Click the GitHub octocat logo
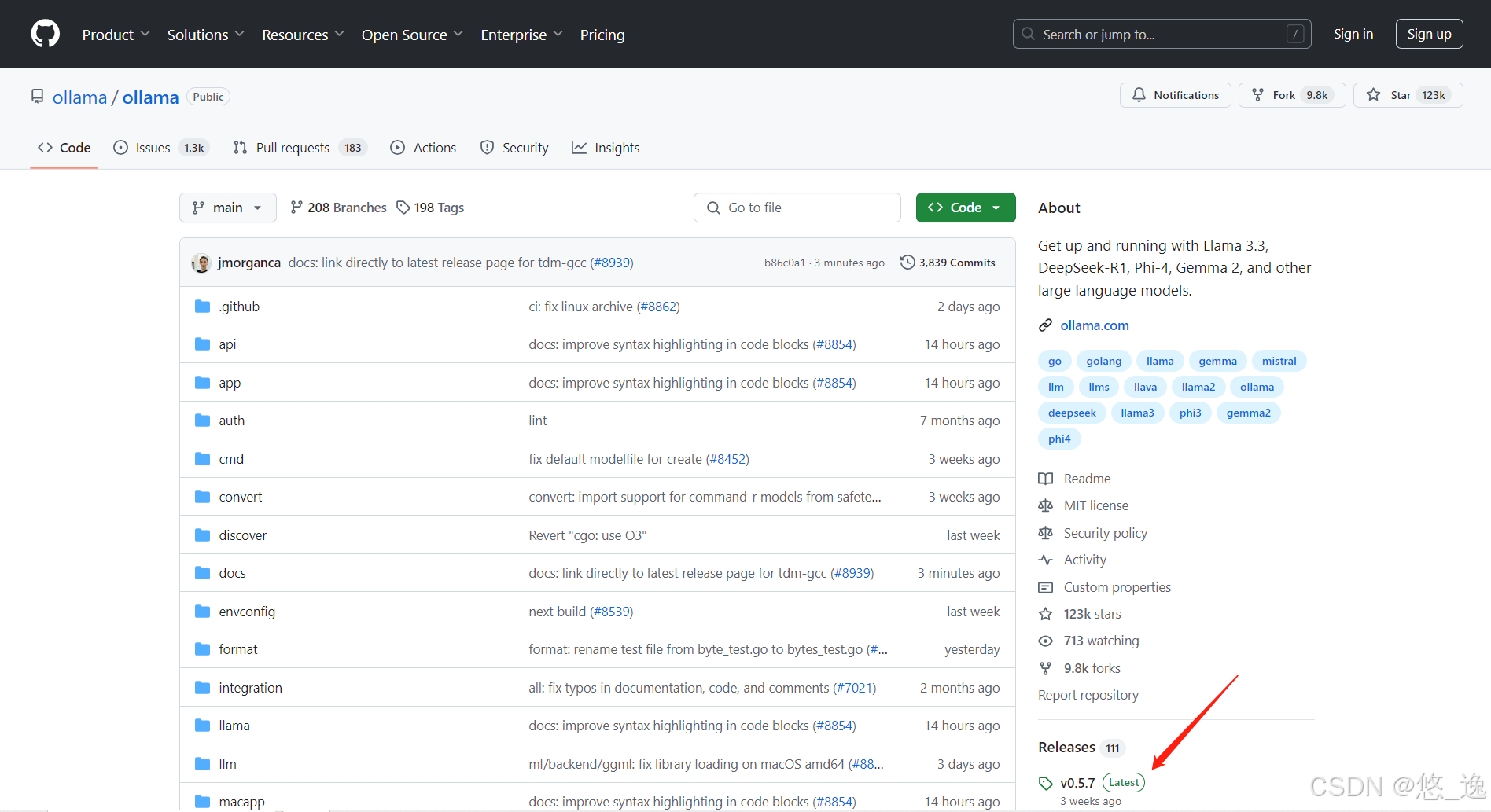Viewport: 1491px width, 812px height. pos(45,34)
